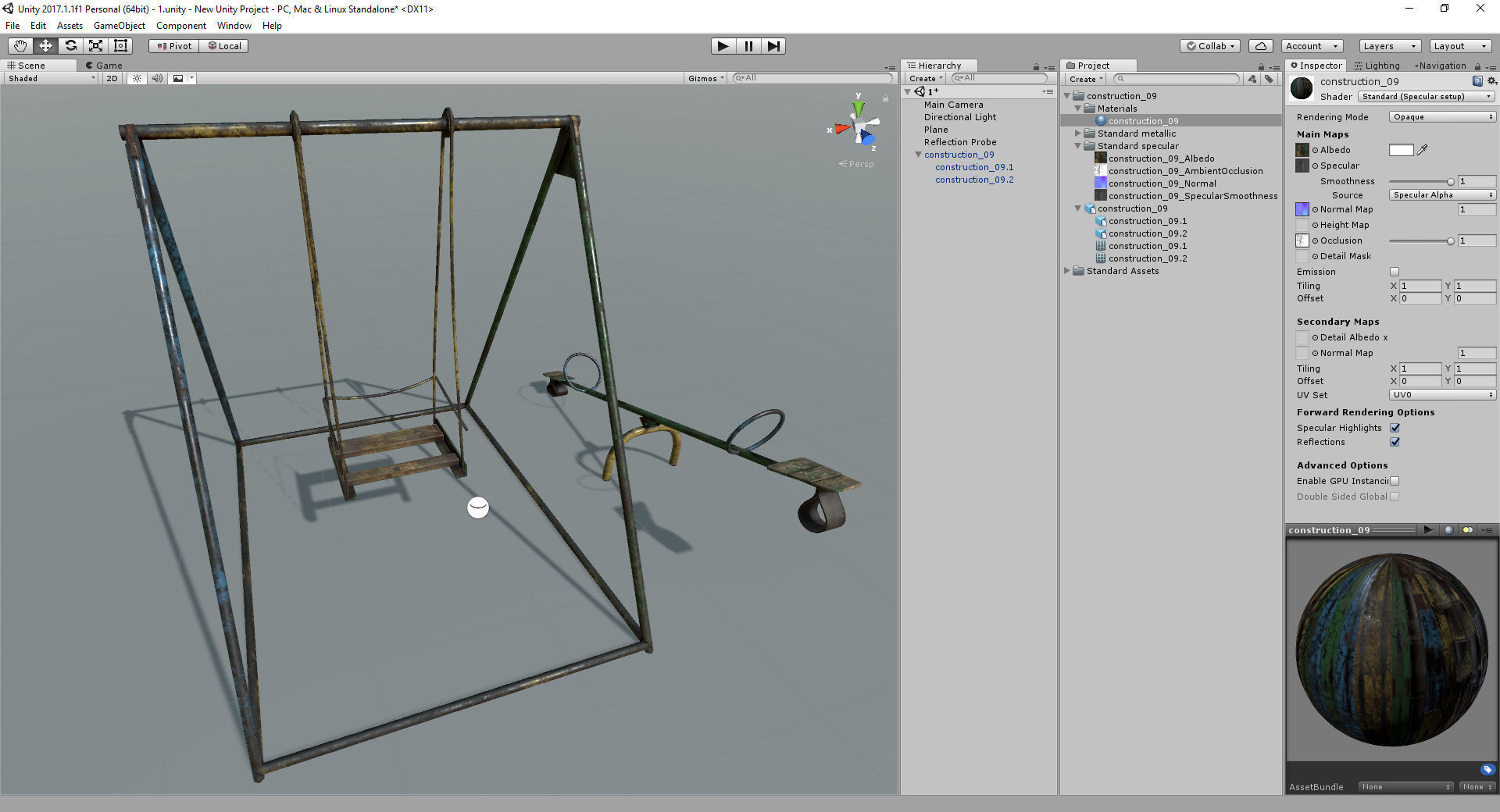This screenshot has width=1500, height=812.
Task: Click Create in Project panel
Action: point(1086,79)
